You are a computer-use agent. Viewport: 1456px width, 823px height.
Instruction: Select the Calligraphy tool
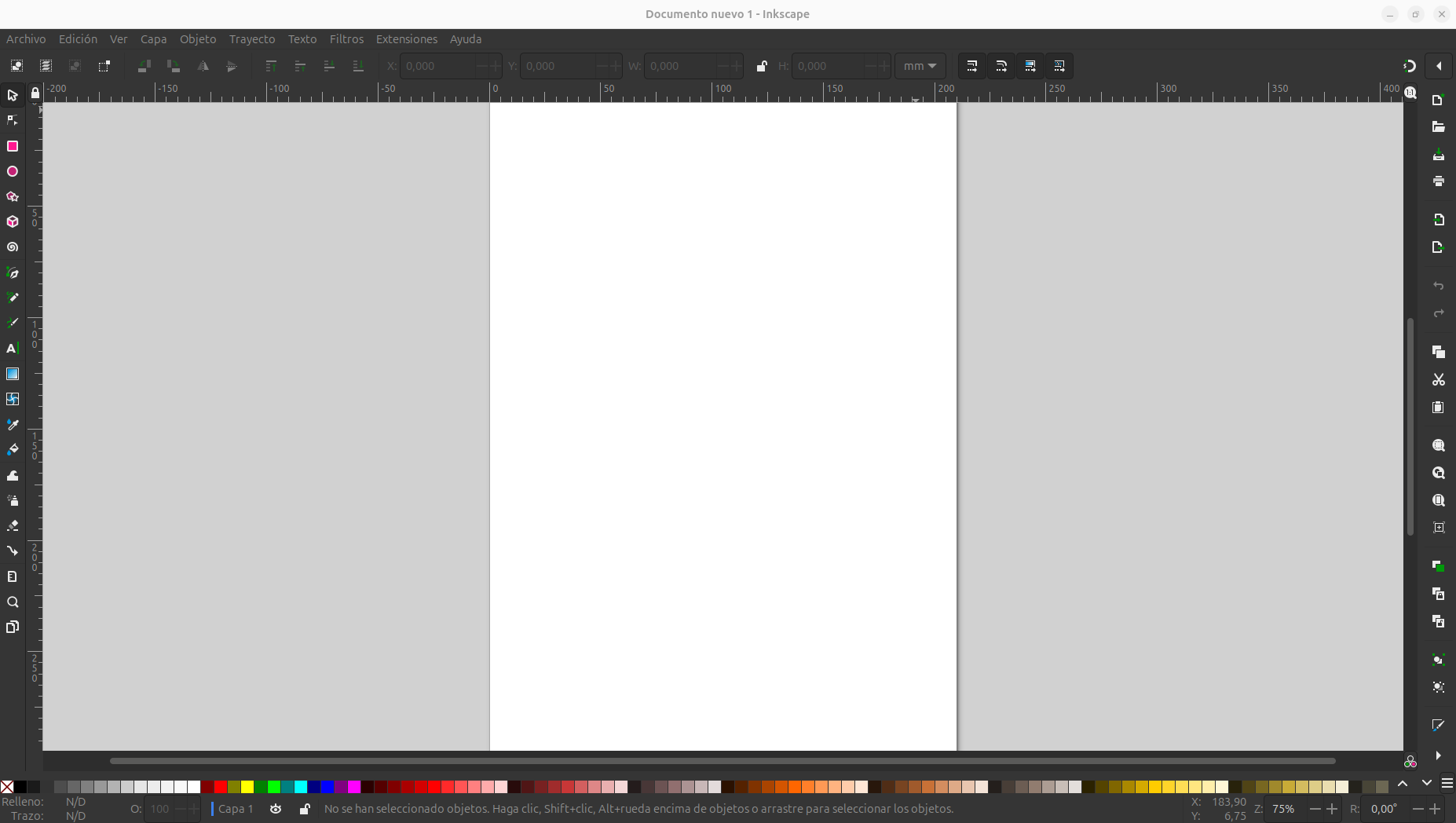13,323
